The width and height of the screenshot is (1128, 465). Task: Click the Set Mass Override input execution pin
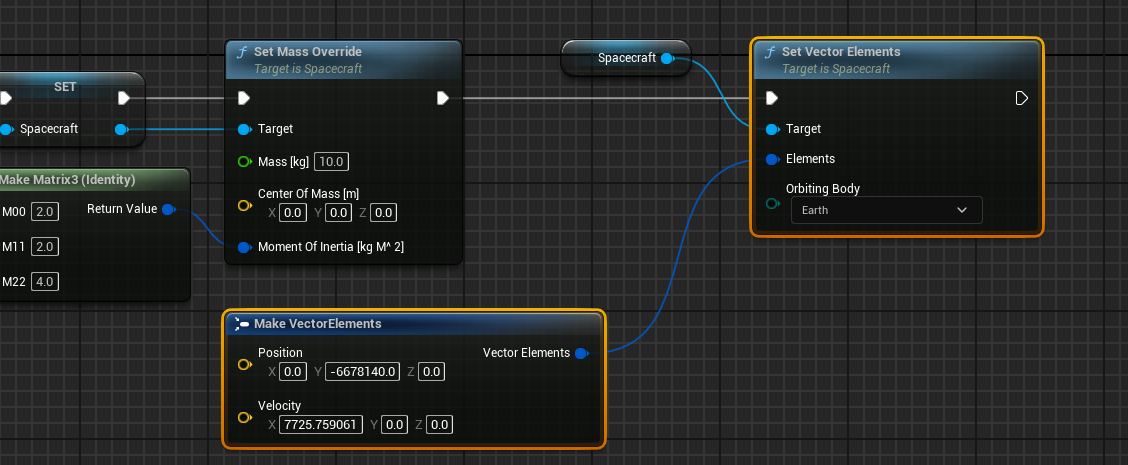(244, 98)
